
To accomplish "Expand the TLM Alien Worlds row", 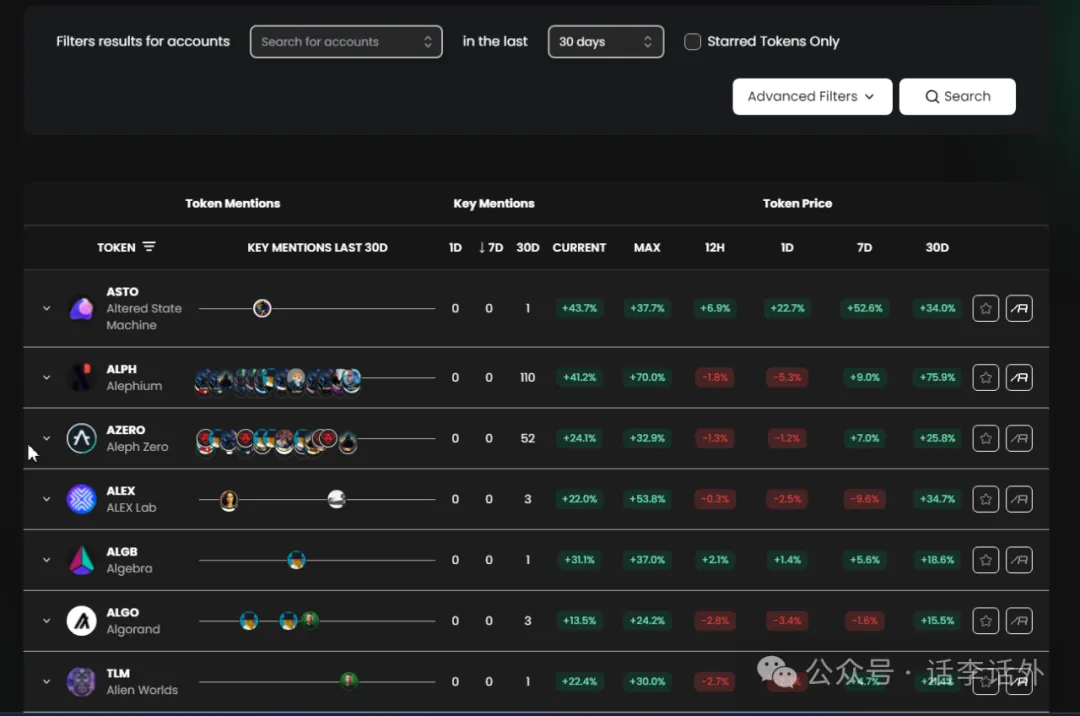I will pyautogui.click(x=46, y=682).
